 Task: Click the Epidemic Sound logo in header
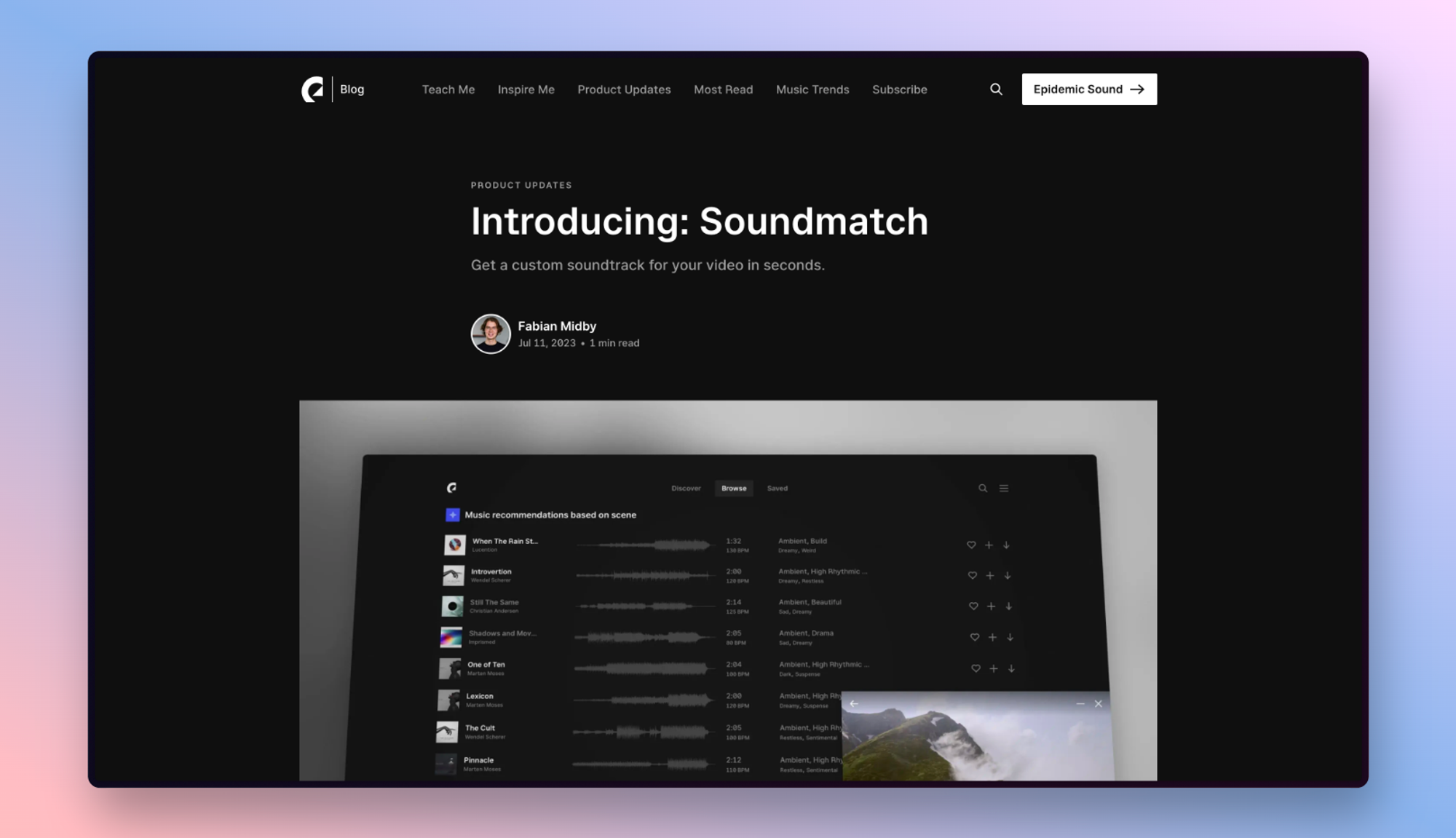pos(312,90)
